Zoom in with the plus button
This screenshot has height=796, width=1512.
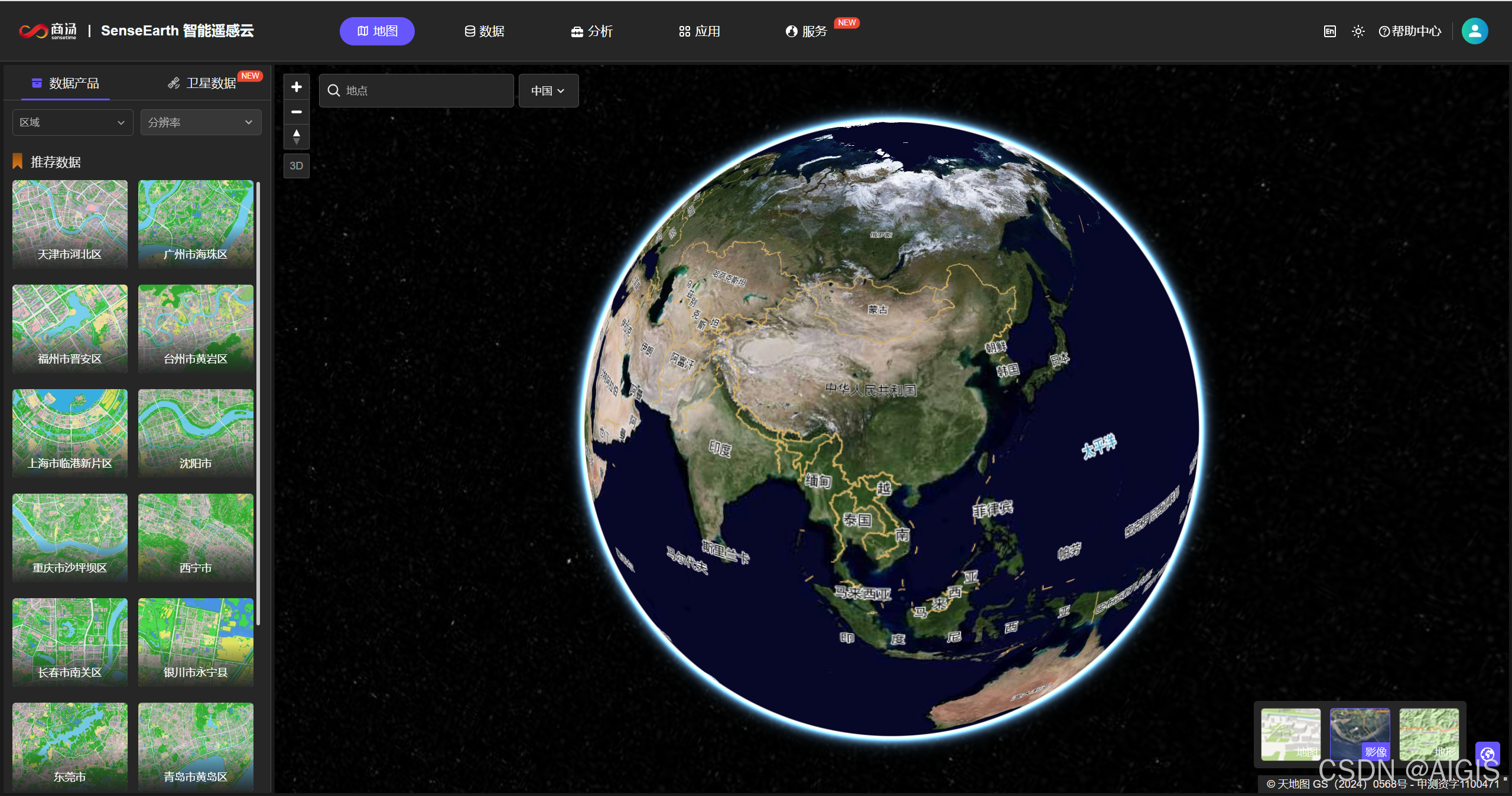click(x=297, y=87)
